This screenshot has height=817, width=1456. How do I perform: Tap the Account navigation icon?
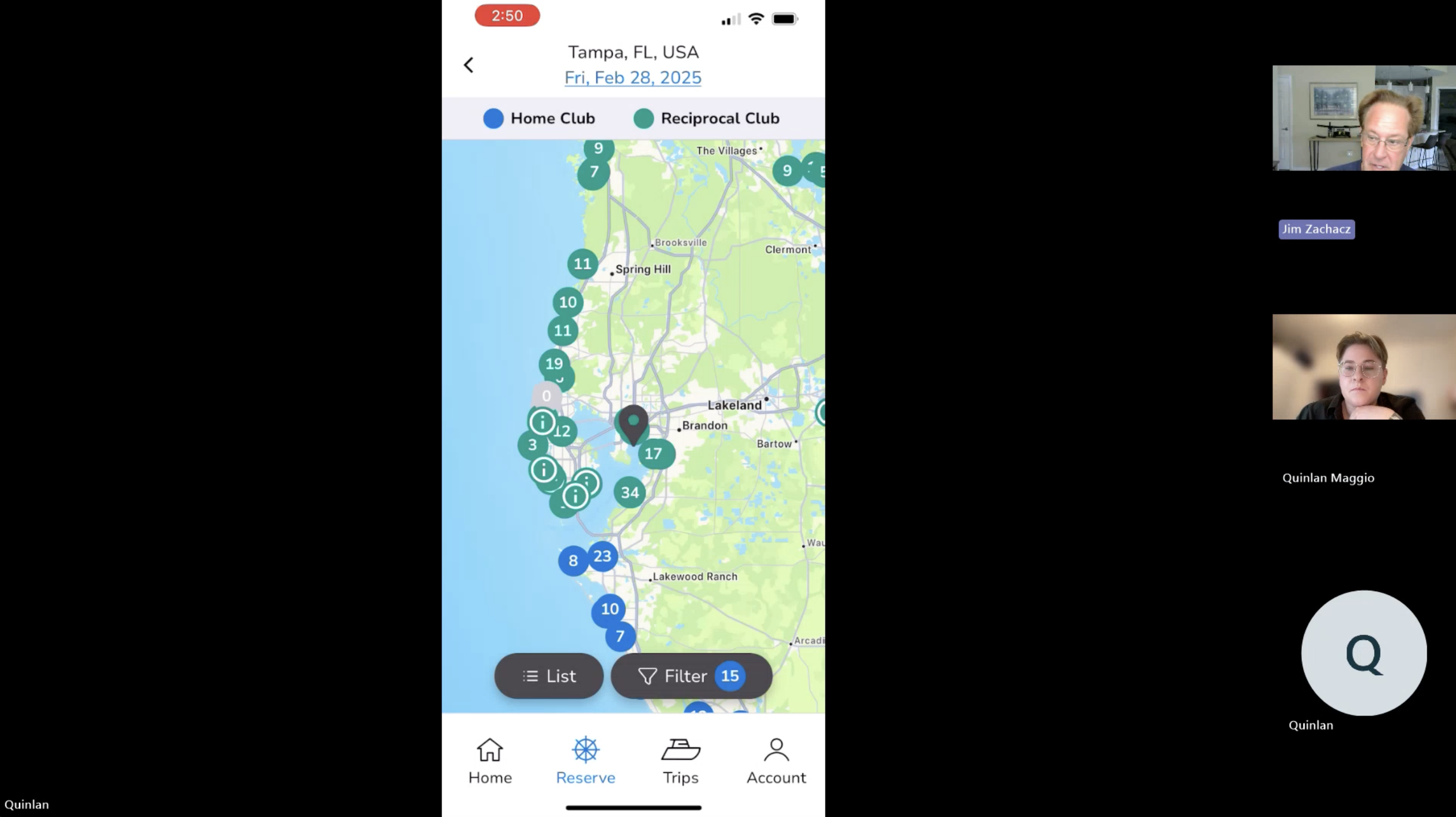pyautogui.click(x=776, y=760)
